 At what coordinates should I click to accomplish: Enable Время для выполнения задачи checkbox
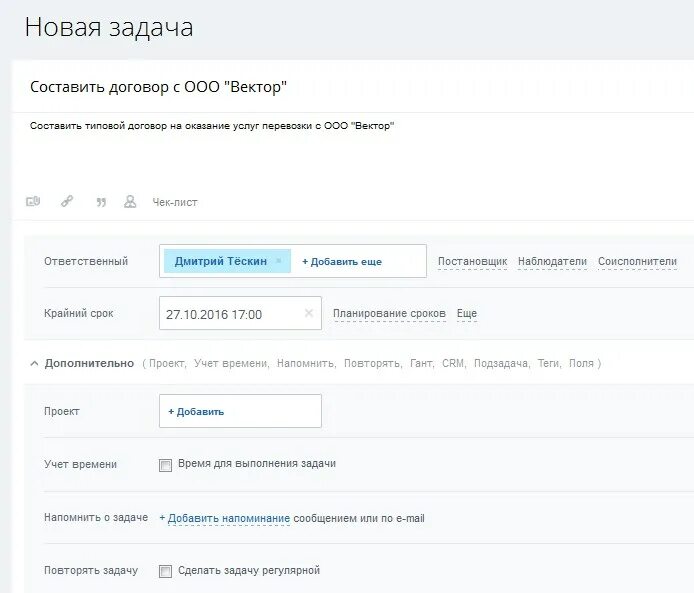coord(165,465)
